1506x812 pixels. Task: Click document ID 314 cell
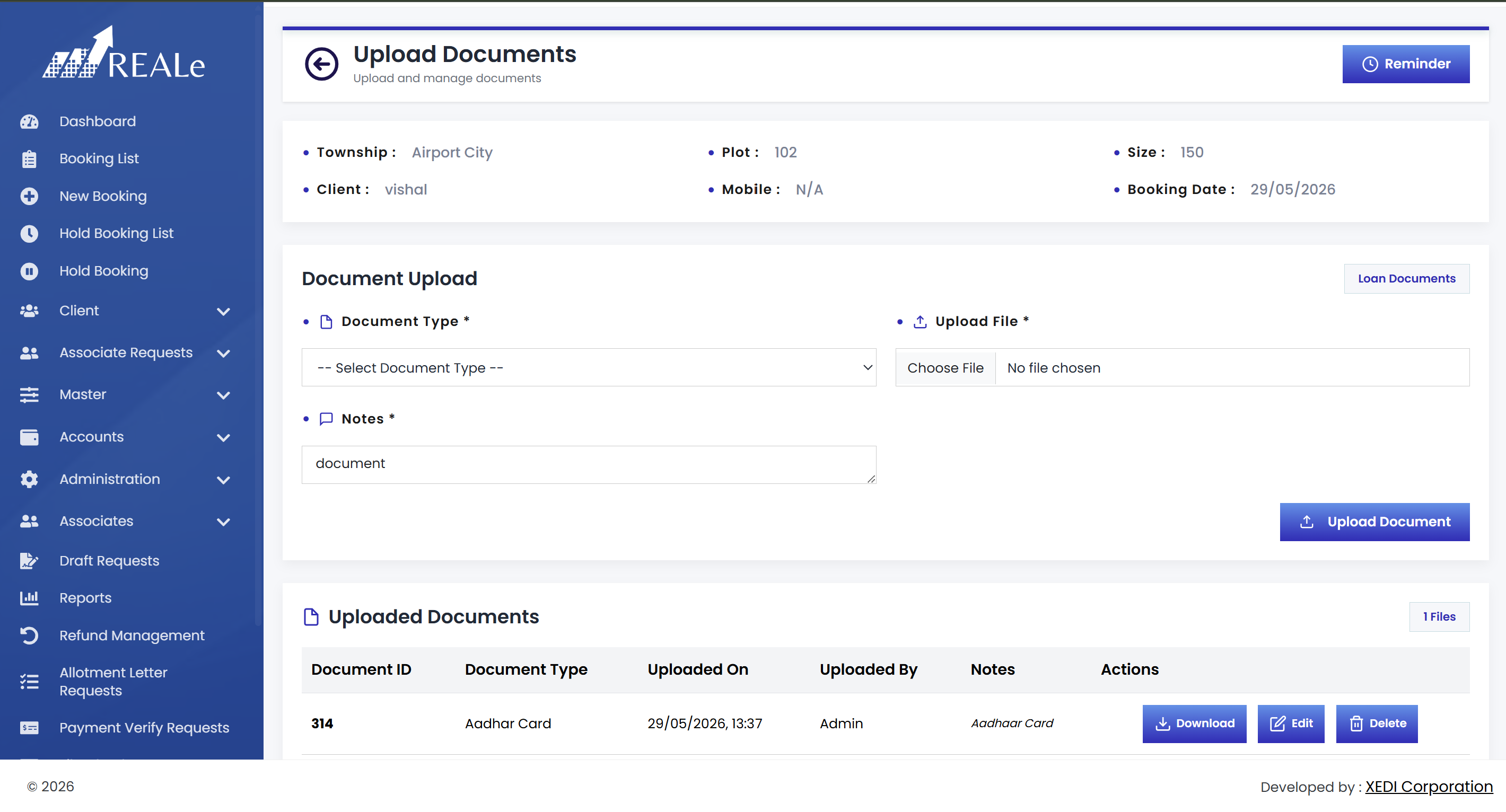pos(322,724)
